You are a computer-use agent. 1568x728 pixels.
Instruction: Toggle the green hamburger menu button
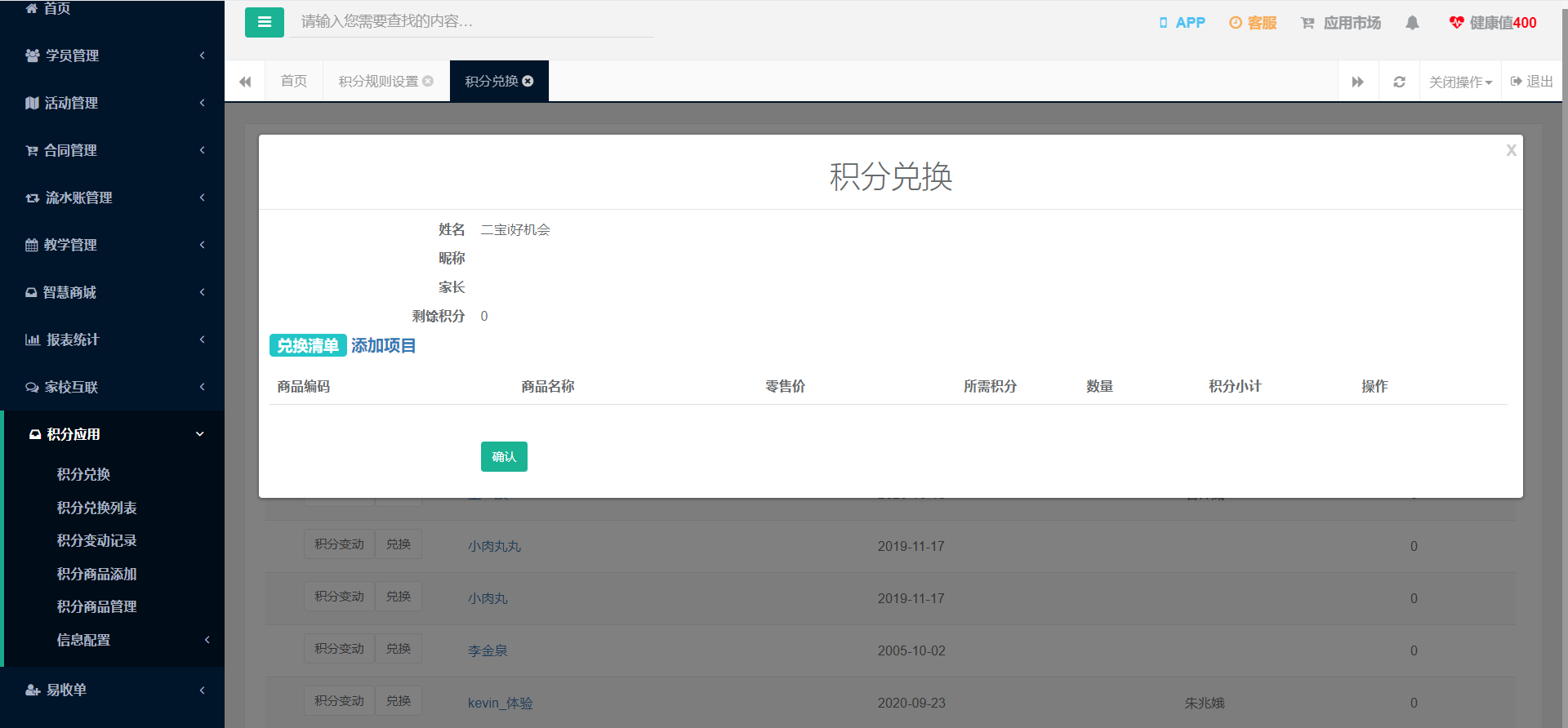[x=264, y=22]
